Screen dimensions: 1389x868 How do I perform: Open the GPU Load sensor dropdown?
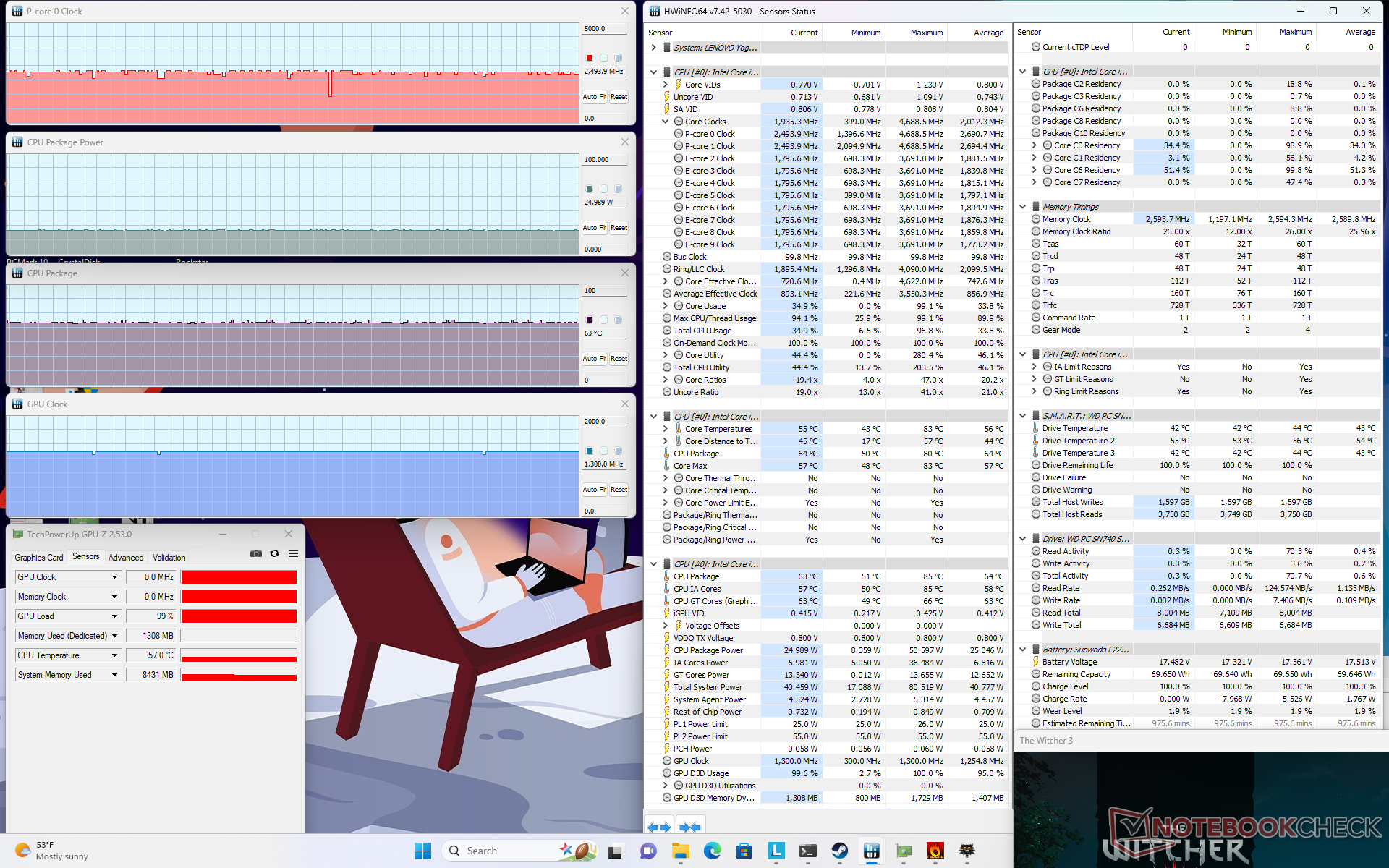[114, 616]
